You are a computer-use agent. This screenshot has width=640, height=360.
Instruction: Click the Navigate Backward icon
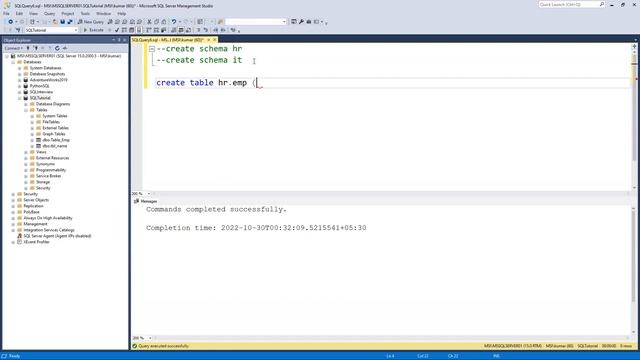pos(10,22)
